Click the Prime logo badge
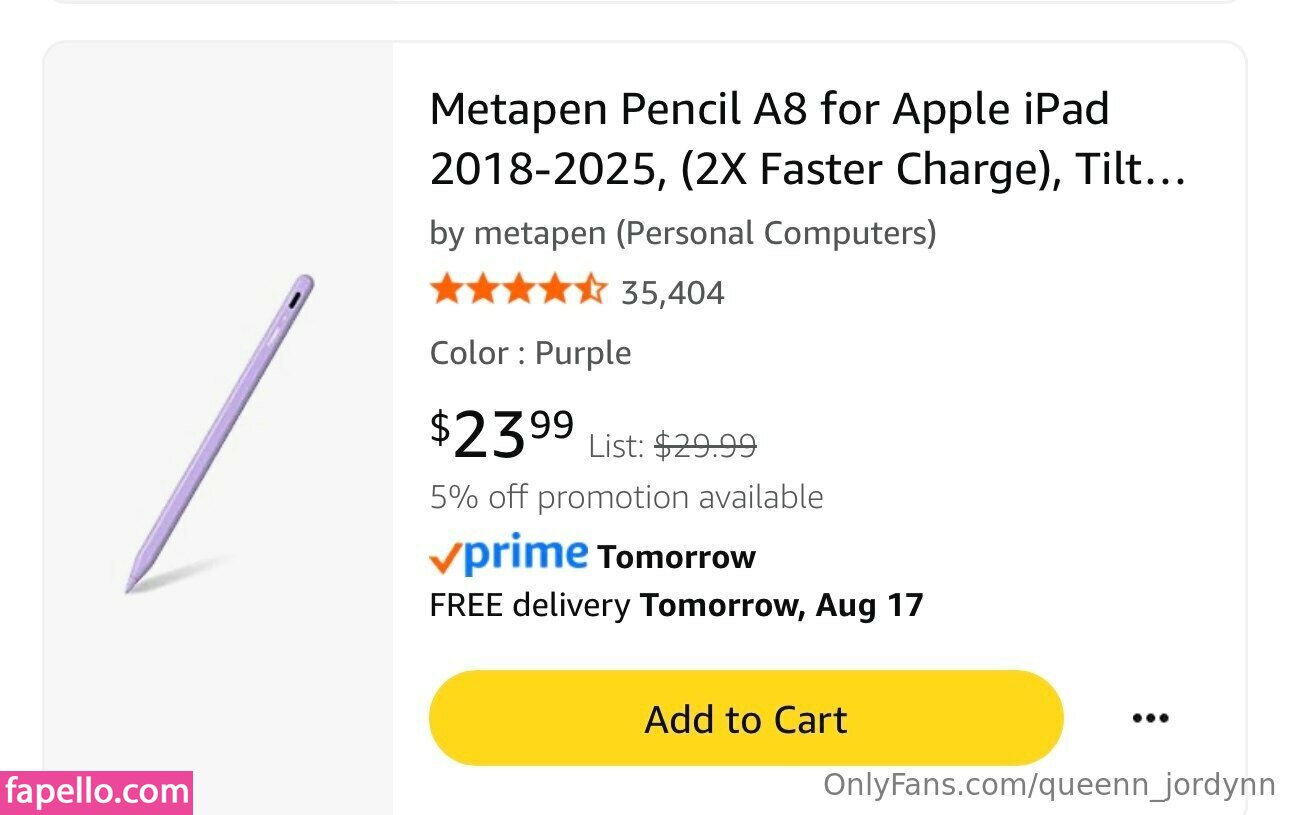The height and width of the screenshot is (815, 1290). pos(510,555)
